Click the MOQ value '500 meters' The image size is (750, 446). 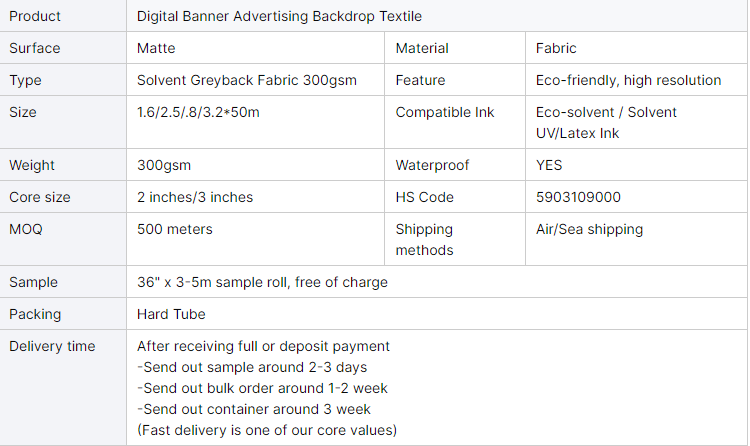pyautogui.click(x=175, y=229)
